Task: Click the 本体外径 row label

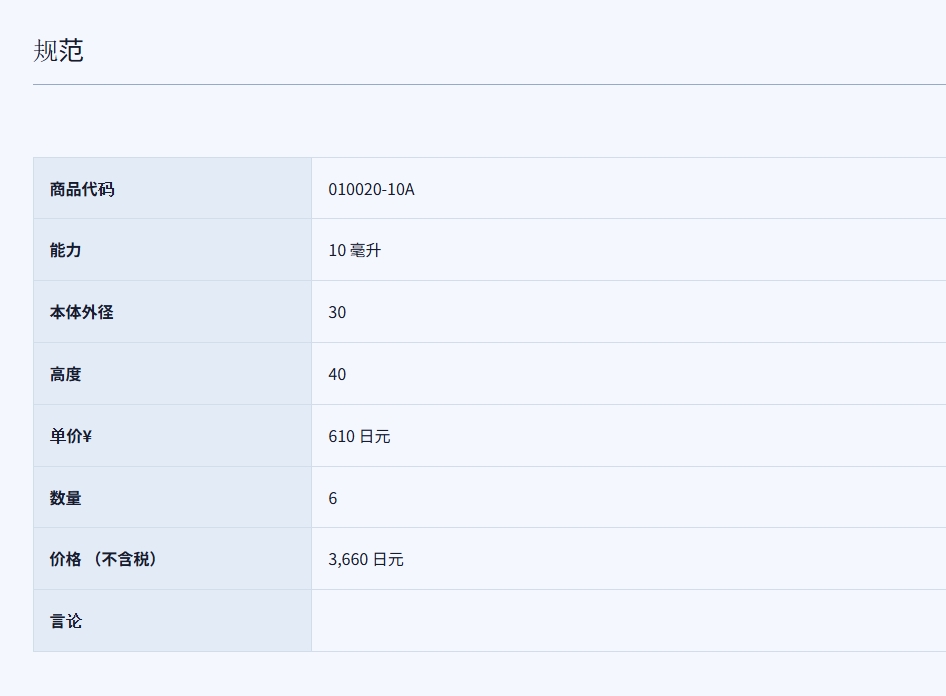Action: [82, 312]
